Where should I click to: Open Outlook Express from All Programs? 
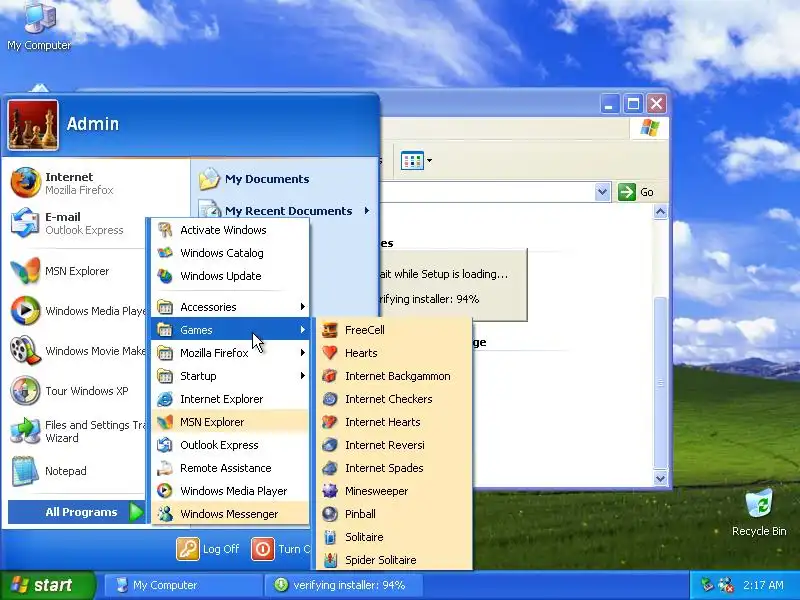tap(230, 445)
